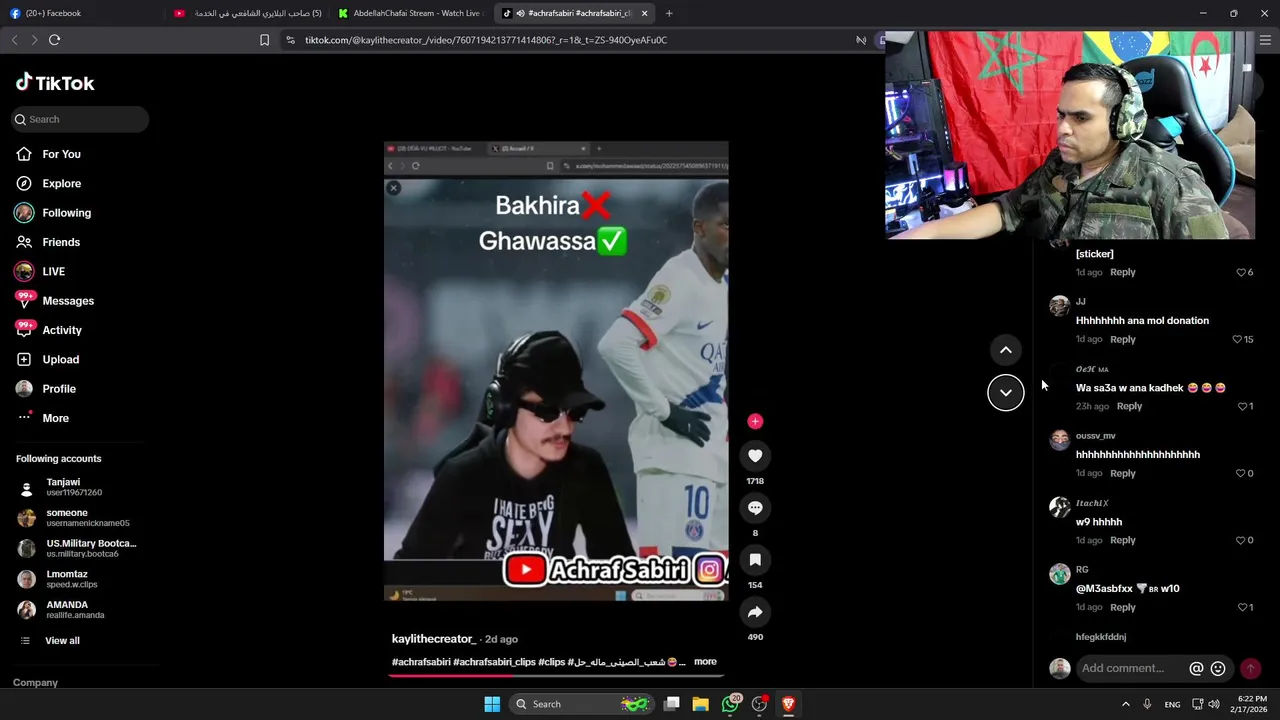Reply to JJ's comment
The width and height of the screenshot is (1280, 720).
(1122, 339)
